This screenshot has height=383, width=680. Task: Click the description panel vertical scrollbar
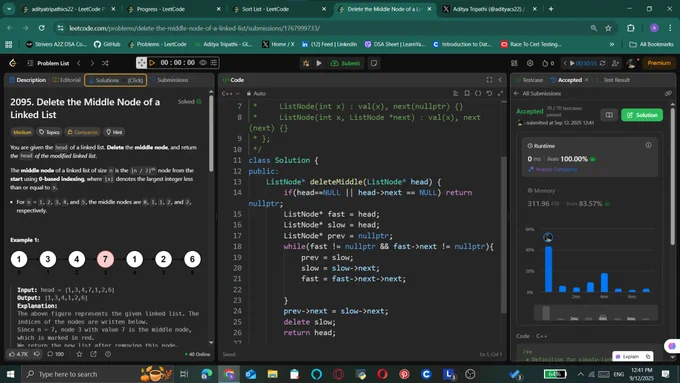[x=211, y=132]
